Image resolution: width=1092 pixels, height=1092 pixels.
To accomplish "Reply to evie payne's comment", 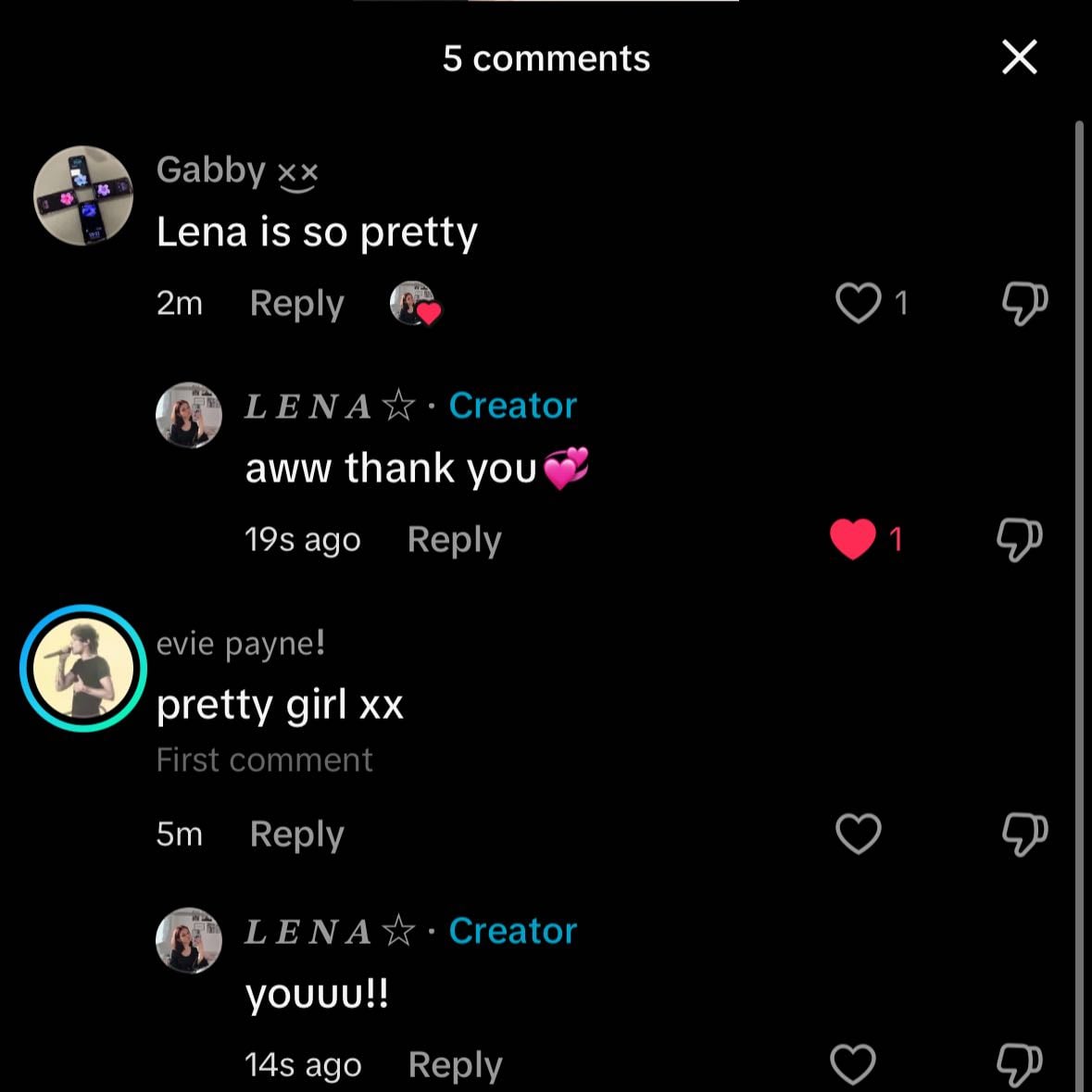I will point(296,835).
